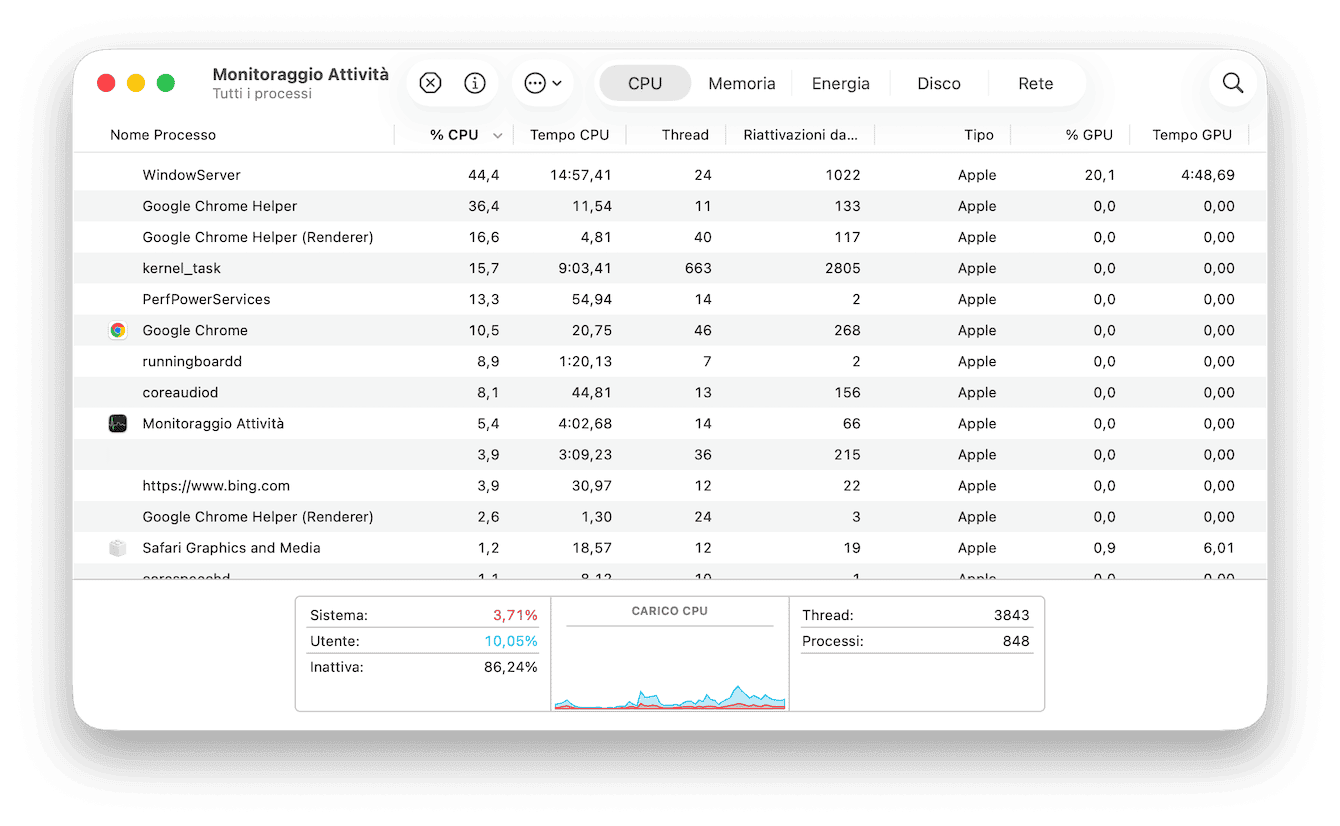Select the runningboardd process
The image size is (1340, 826).
click(x=192, y=361)
